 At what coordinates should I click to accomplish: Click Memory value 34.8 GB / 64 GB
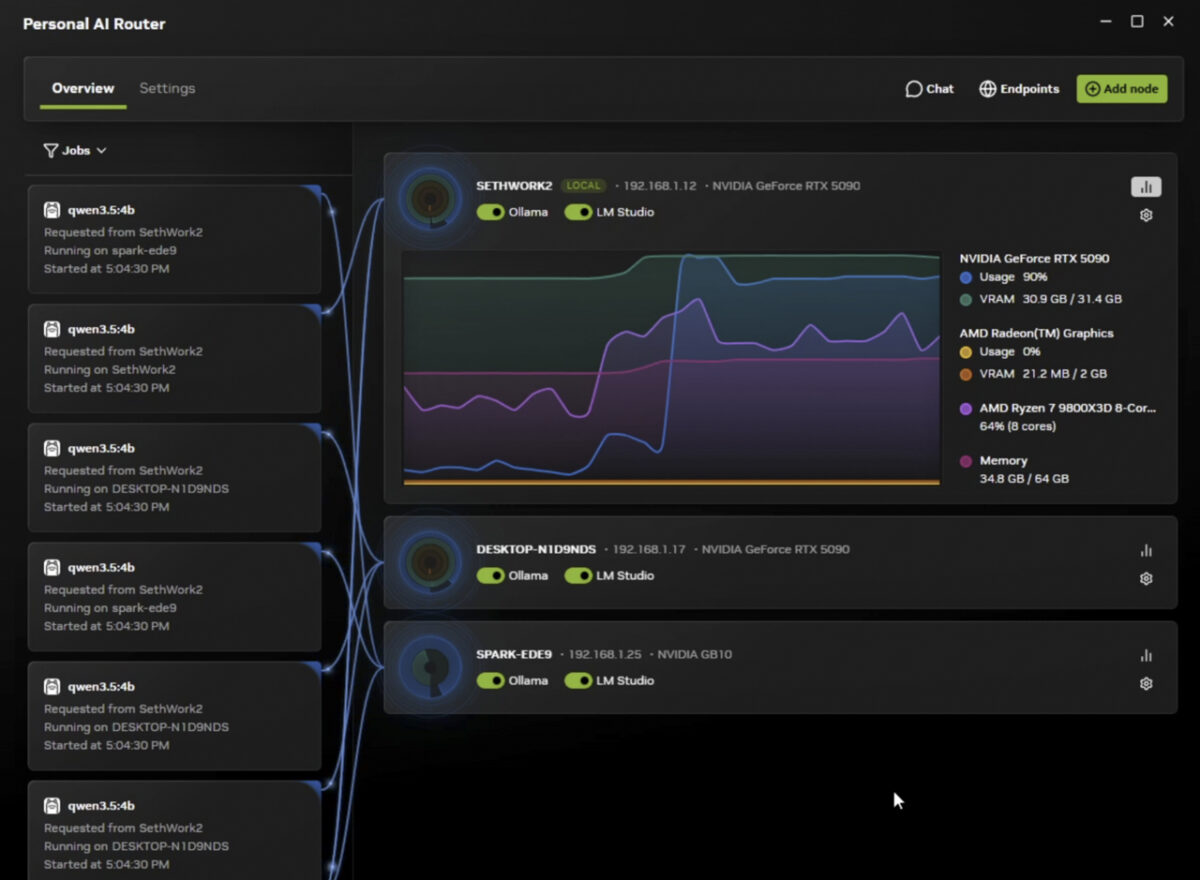(1024, 479)
